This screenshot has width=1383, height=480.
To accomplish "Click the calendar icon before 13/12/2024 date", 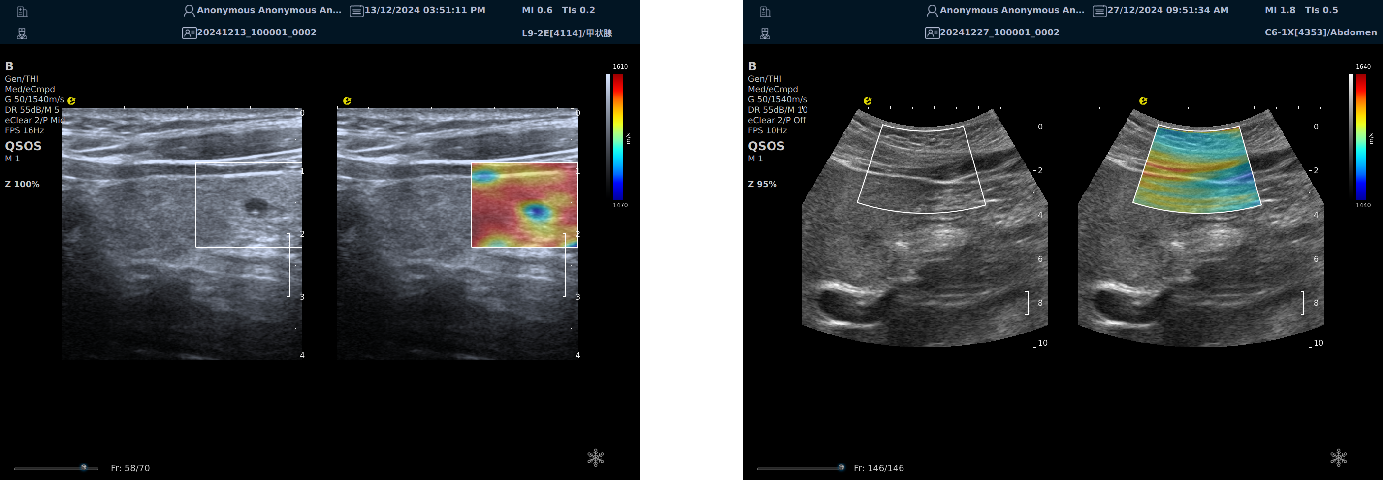I will click(x=357, y=10).
